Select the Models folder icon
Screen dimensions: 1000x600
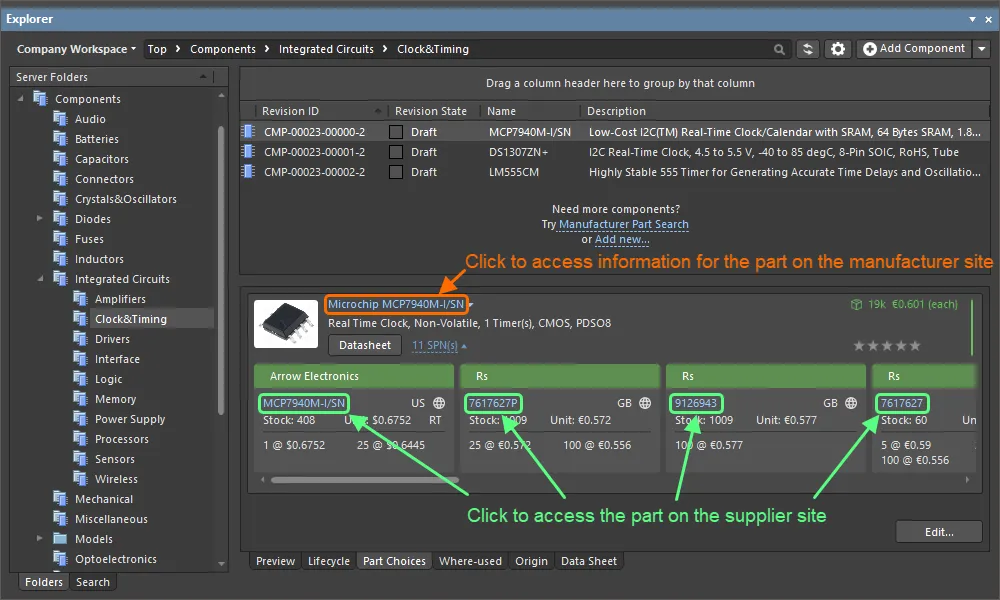61,539
